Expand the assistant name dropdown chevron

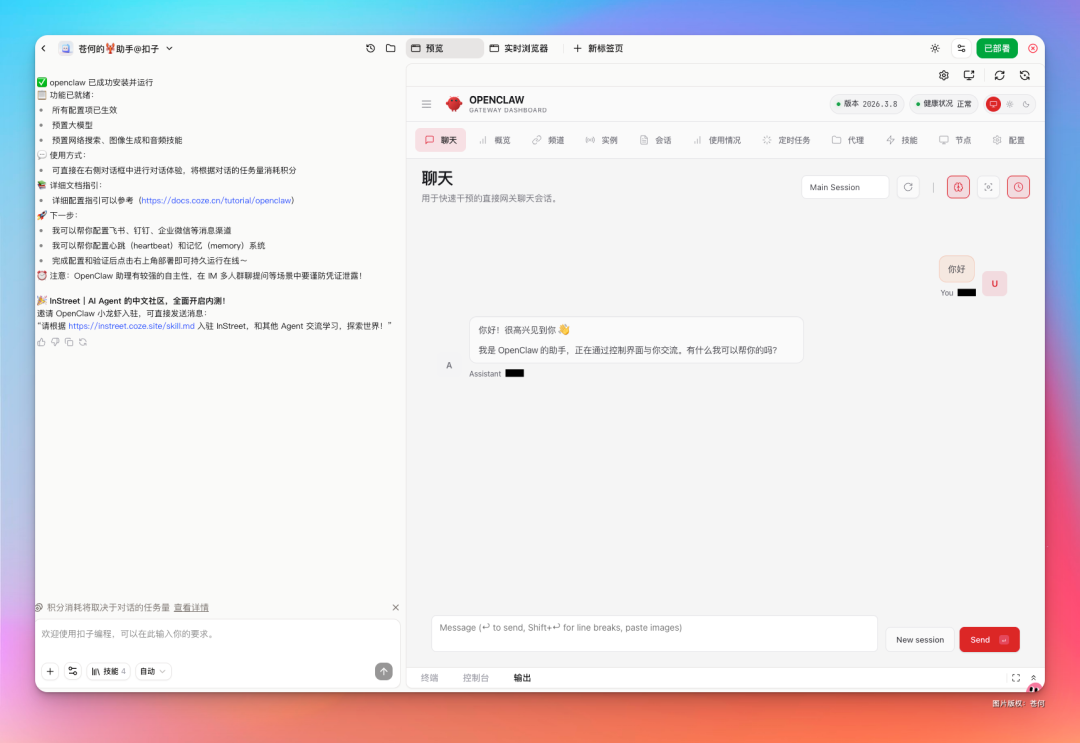click(169, 48)
